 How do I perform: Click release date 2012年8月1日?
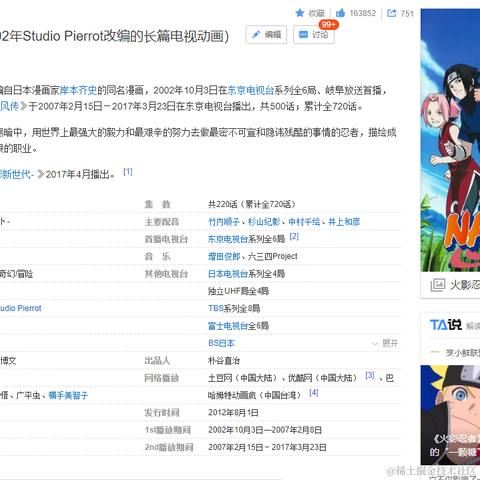click(x=233, y=413)
